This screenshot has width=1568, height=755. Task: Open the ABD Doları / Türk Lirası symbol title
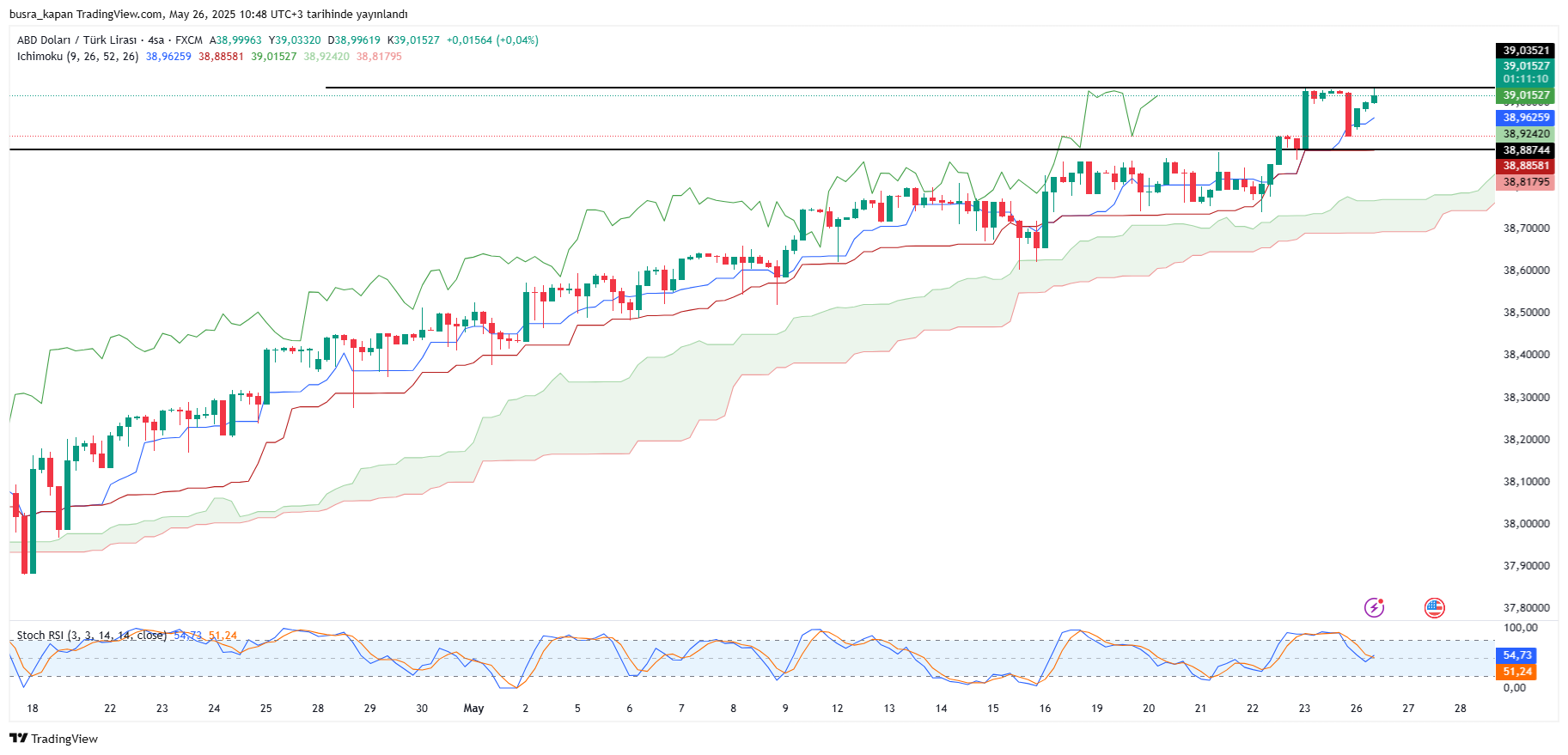click(x=76, y=40)
